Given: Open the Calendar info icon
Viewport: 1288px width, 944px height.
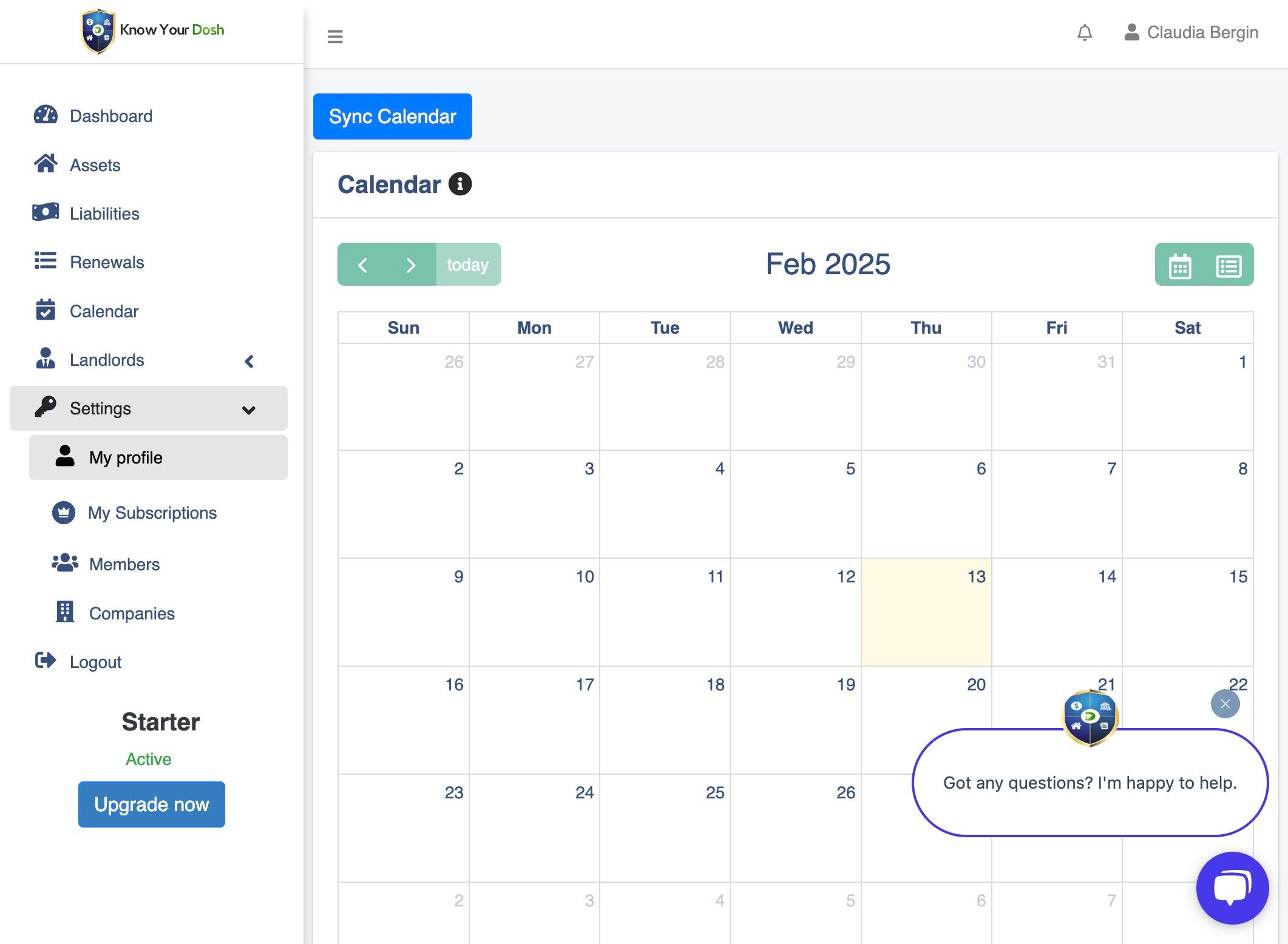Looking at the screenshot, I should pyautogui.click(x=460, y=184).
